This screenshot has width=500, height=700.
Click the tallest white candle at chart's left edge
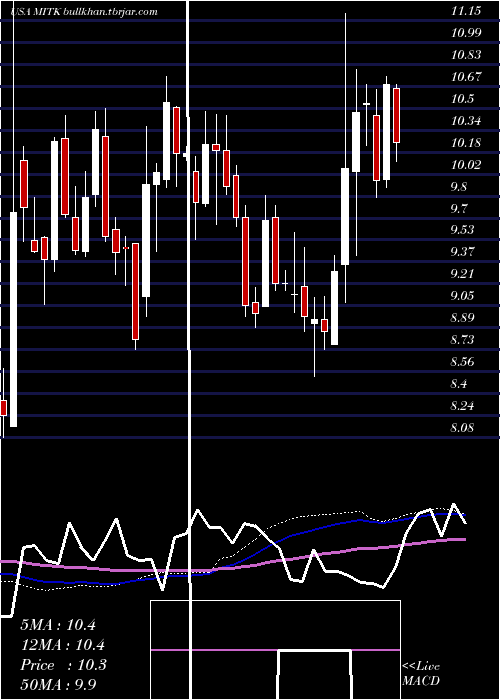pos(14,319)
